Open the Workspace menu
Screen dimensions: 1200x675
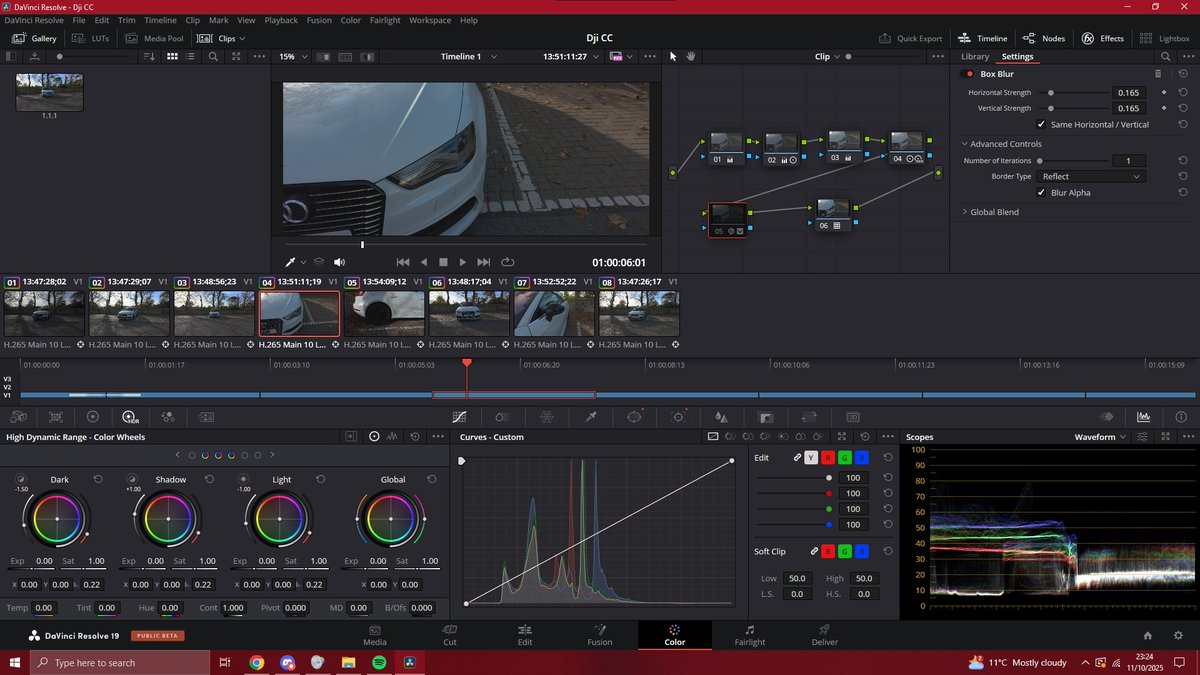tap(430, 20)
